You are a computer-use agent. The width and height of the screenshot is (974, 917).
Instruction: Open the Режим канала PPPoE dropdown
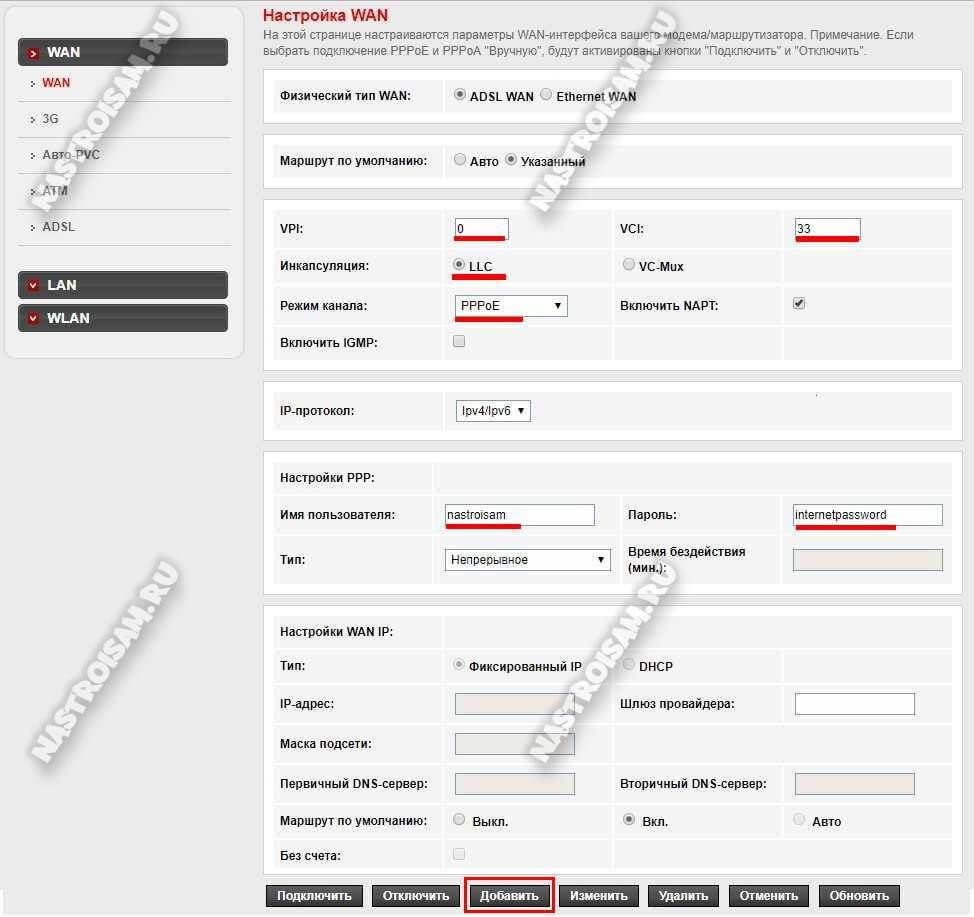point(511,306)
